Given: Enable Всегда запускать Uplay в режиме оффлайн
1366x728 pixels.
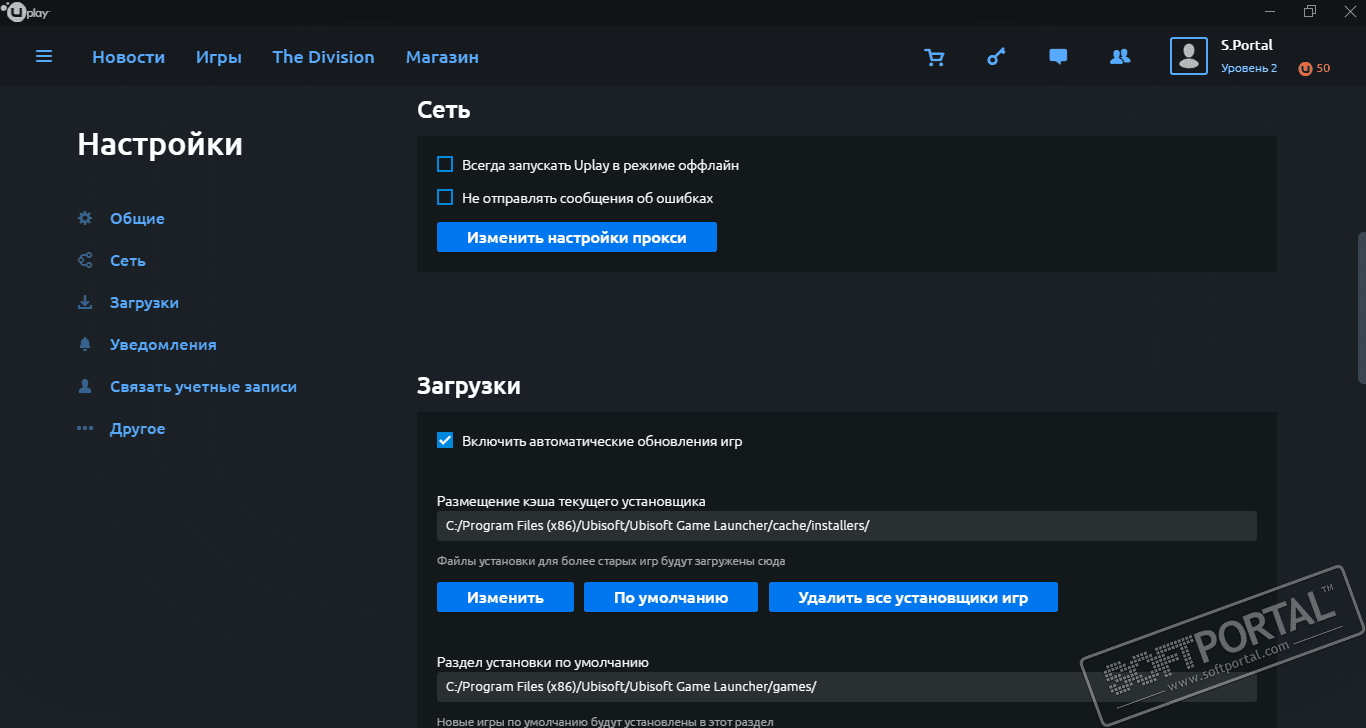Looking at the screenshot, I should coord(446,165).
